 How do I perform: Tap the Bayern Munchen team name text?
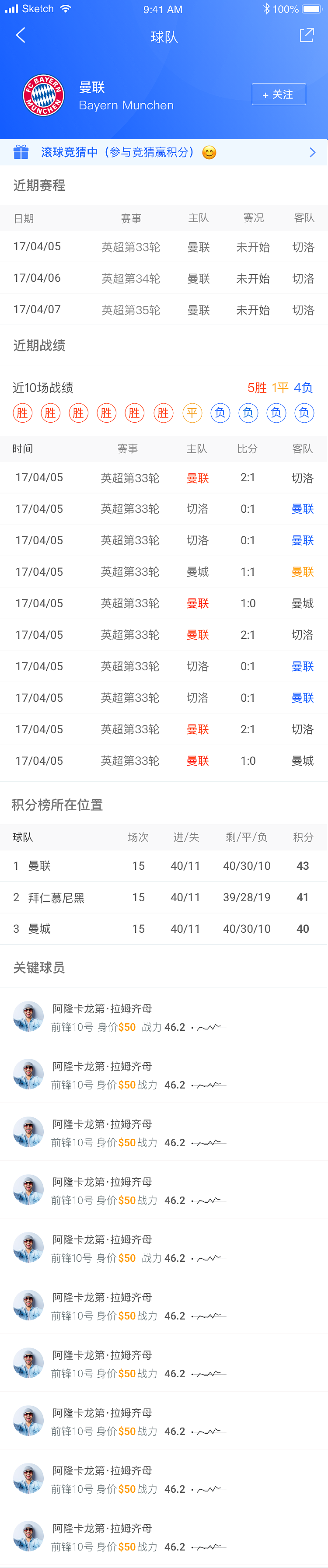click(126, 105)
